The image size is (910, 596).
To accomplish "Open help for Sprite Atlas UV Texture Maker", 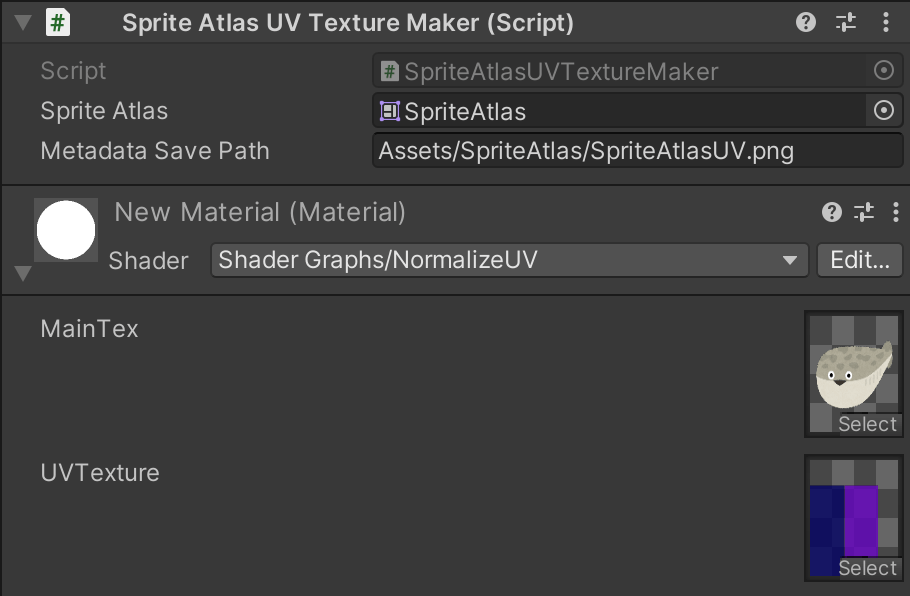I will [806, 22].
